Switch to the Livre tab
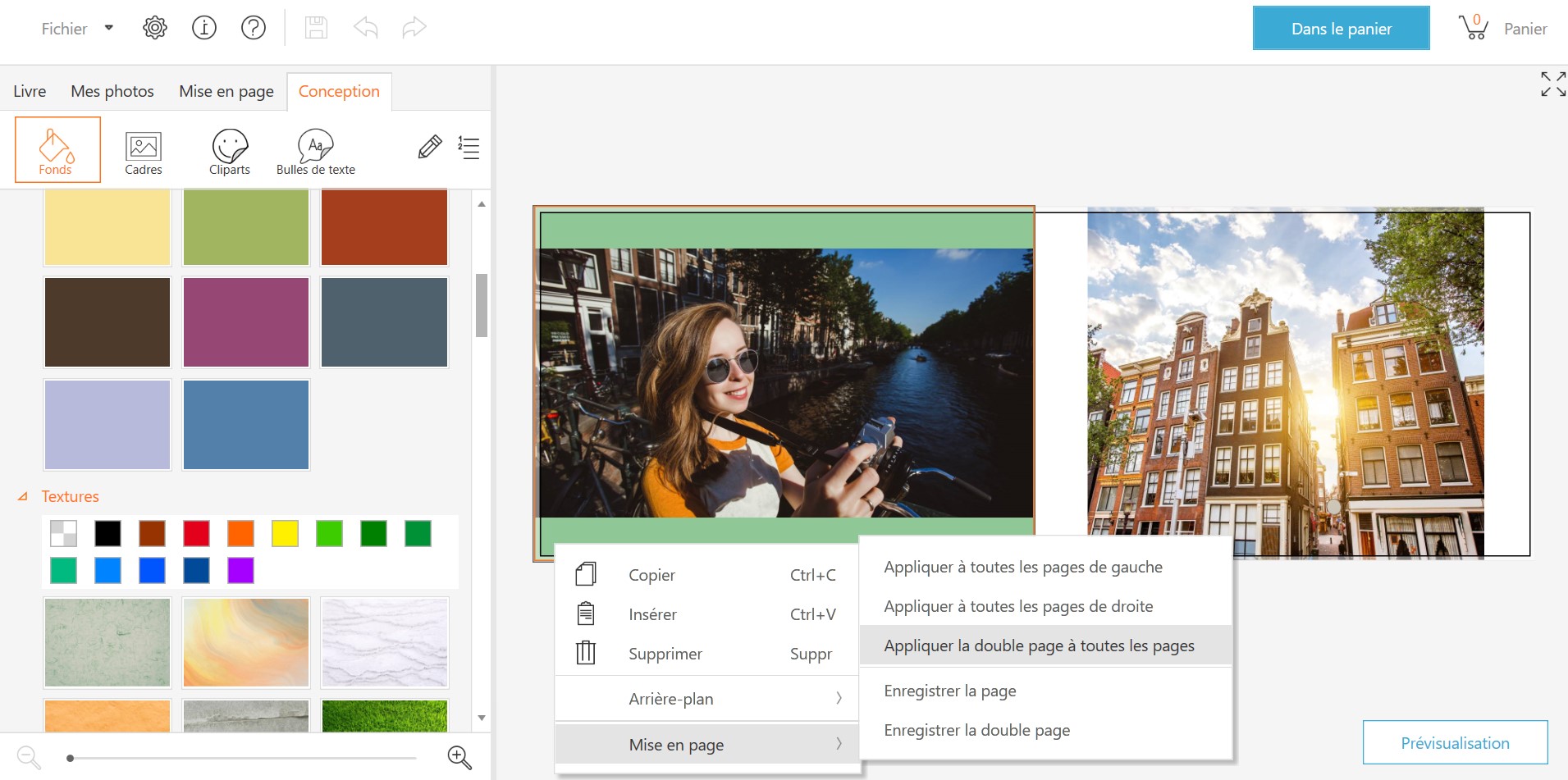1568x780 pixels. [30, 91]
